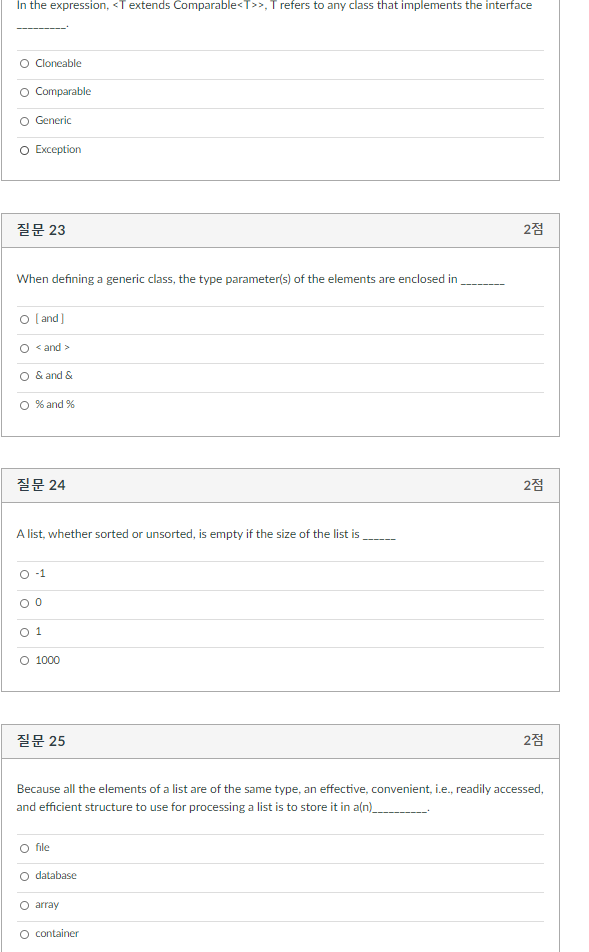Select 1 in question 24

(x=24, y=631)
